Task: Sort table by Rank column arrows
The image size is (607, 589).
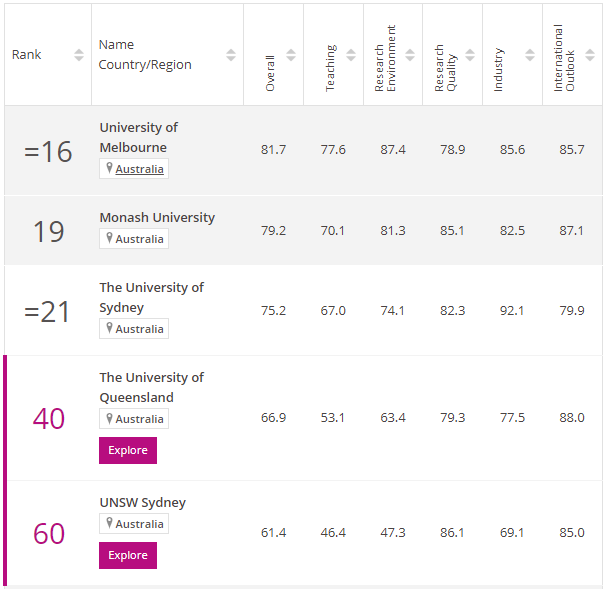Action: point(79,55)
